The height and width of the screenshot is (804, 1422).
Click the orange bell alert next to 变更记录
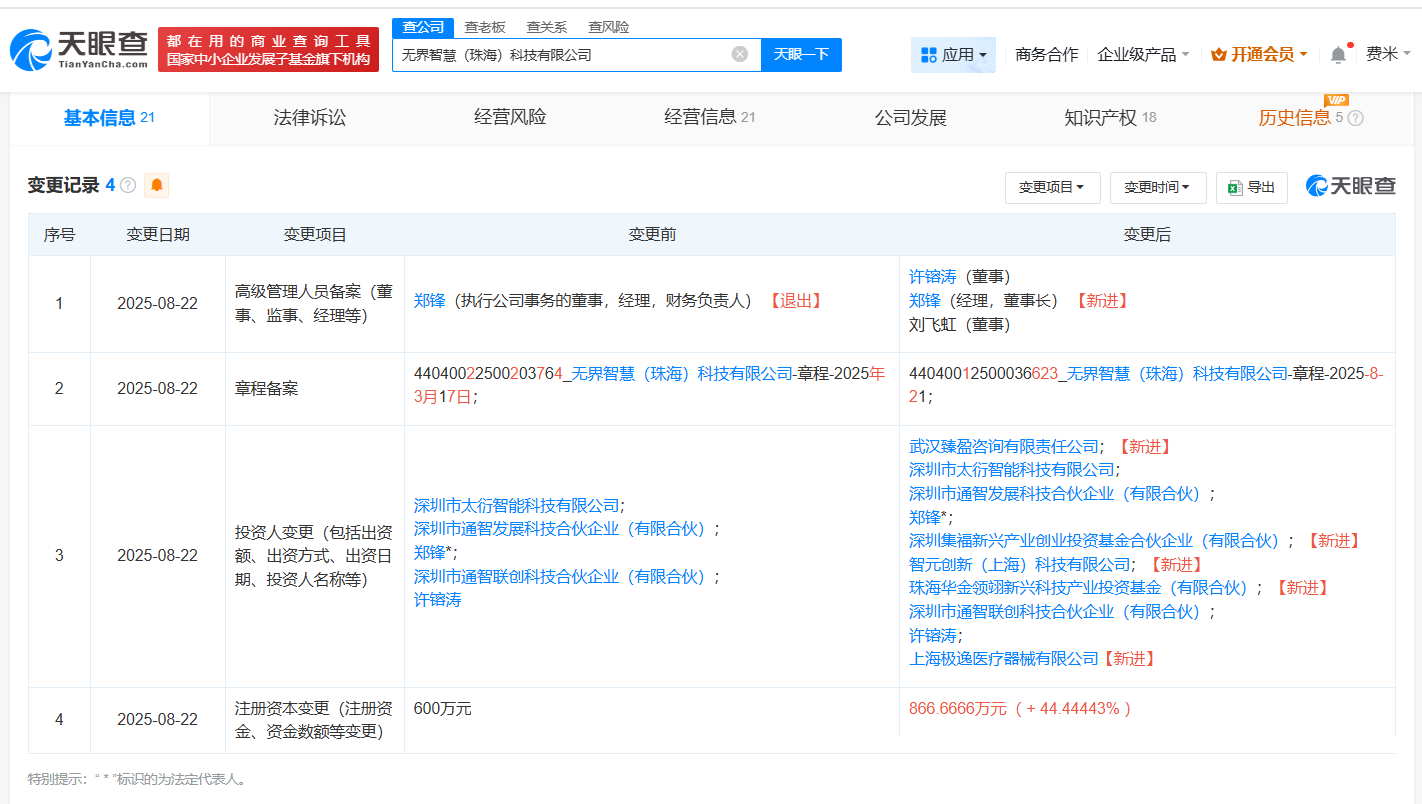click(157, 185)
